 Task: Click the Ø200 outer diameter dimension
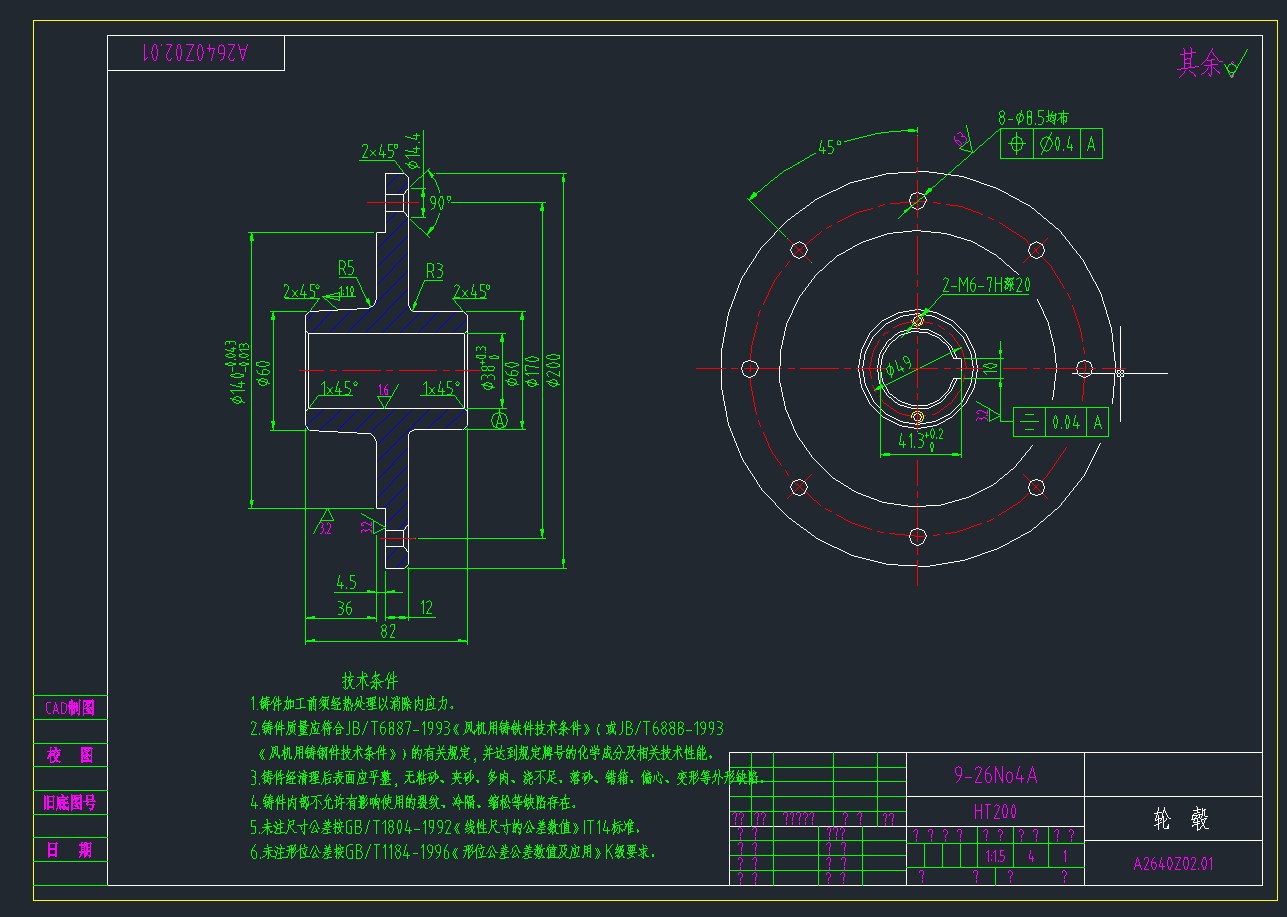[553, 370]
